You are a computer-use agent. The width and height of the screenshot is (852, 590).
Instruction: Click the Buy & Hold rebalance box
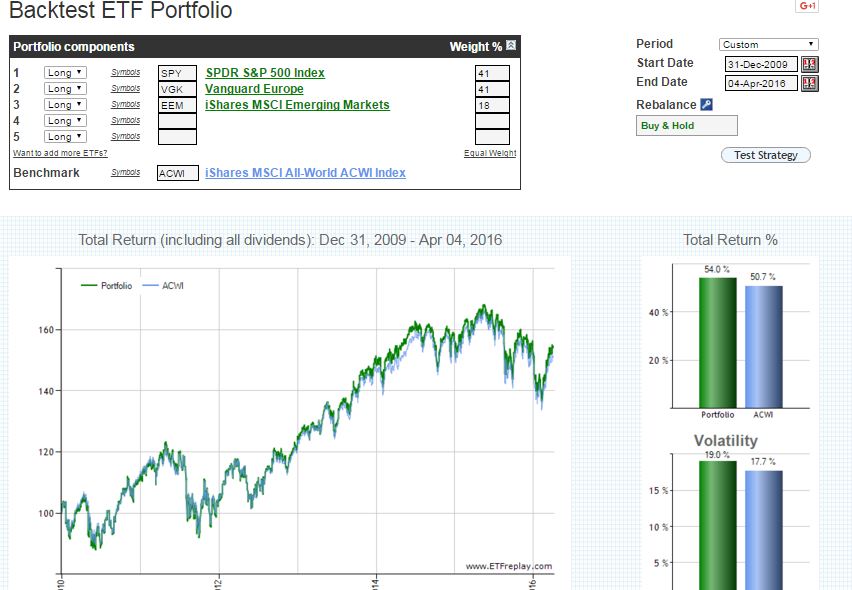pos(687,126)
